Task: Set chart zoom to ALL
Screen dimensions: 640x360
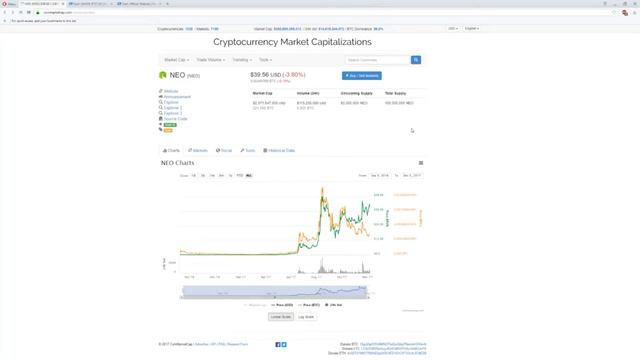Action: point(249,176)
